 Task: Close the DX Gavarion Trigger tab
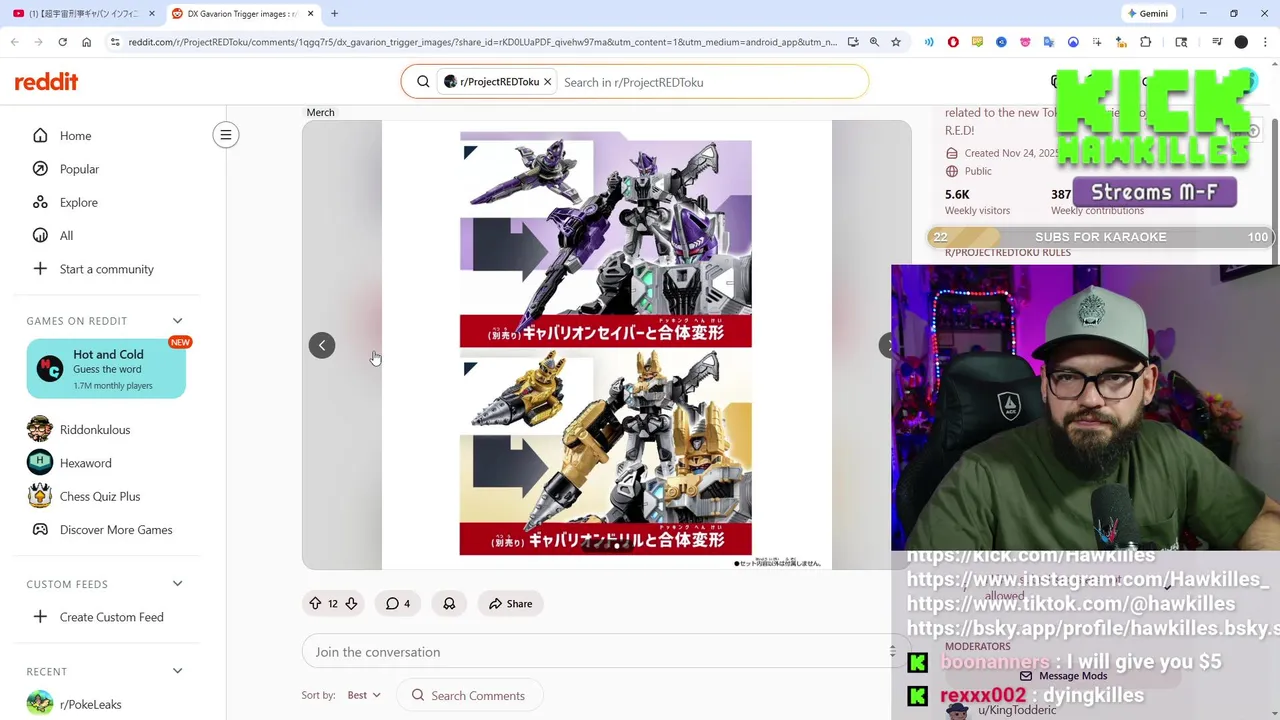point(310,14)
